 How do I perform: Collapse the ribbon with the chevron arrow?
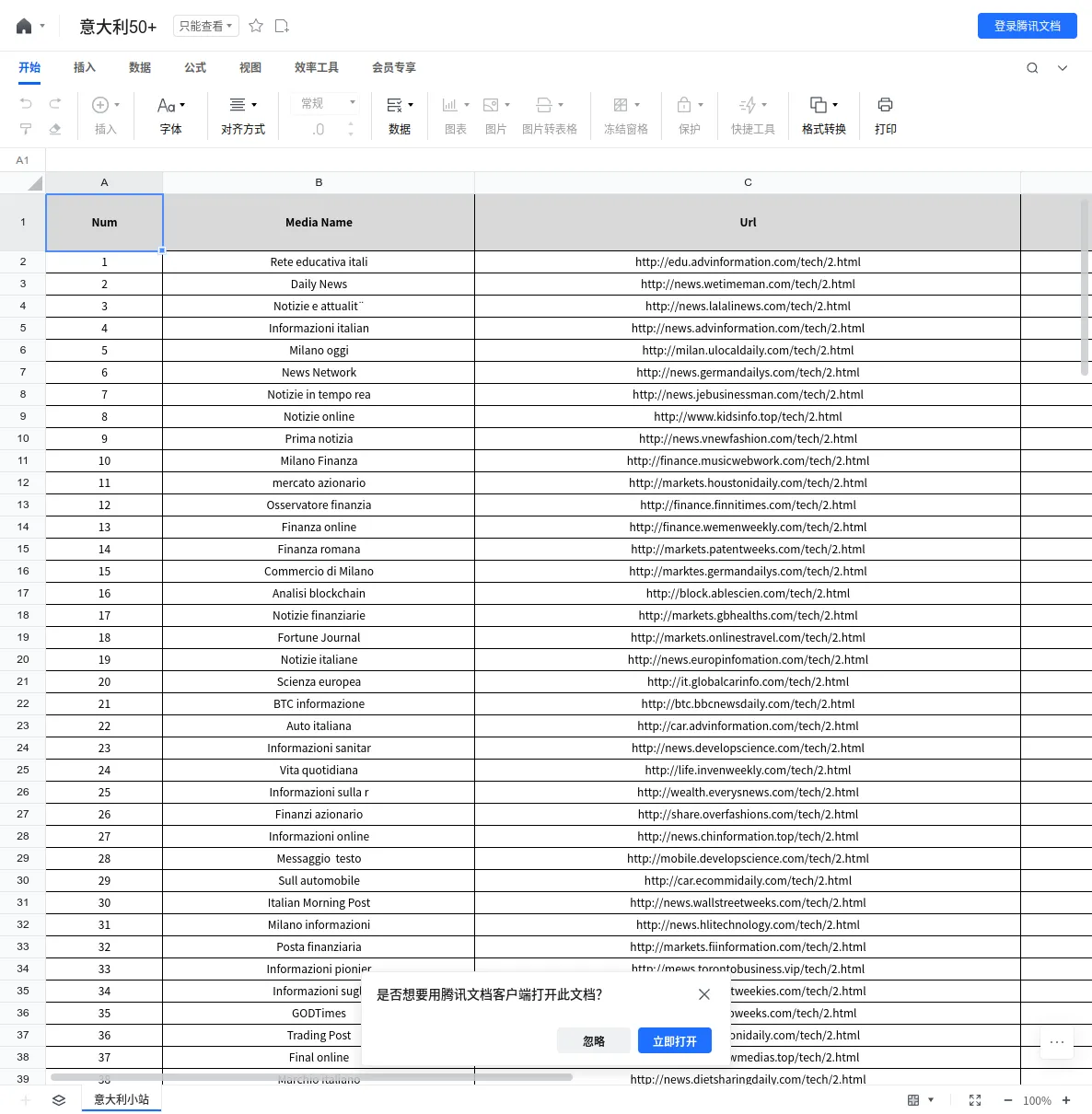[x=1063, y=67]
